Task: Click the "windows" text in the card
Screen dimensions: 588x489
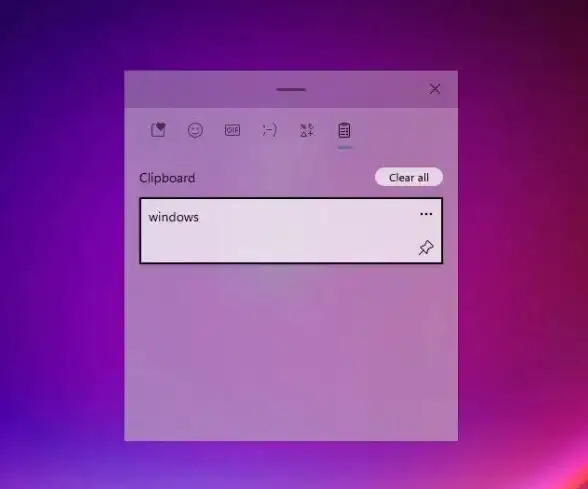Action: click(174, 217)
